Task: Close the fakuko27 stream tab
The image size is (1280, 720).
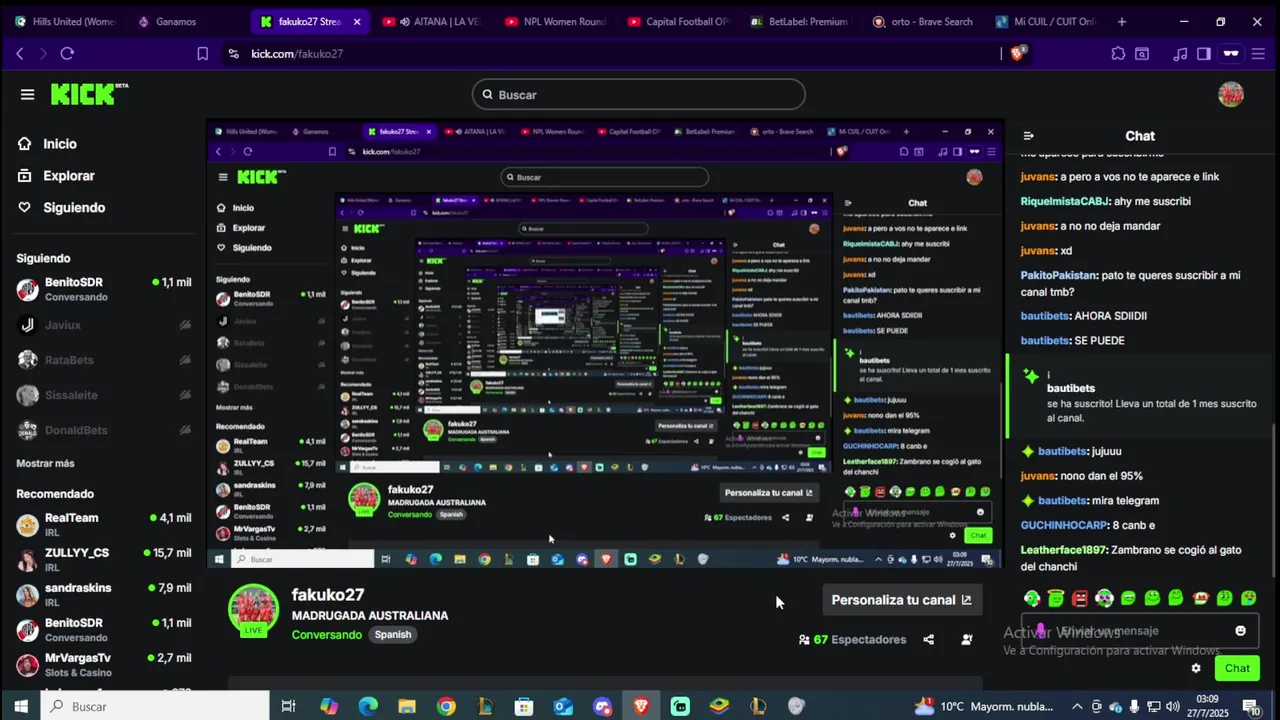Action: [357, 21]
